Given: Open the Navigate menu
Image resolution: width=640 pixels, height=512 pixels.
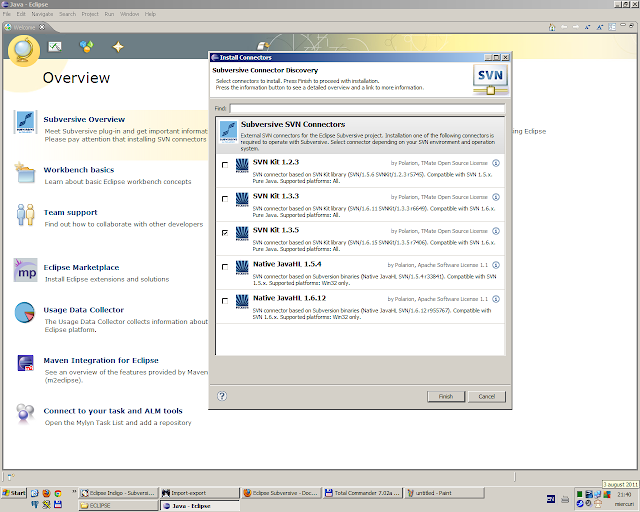Looking at the screenshot, I should point(42,14).
